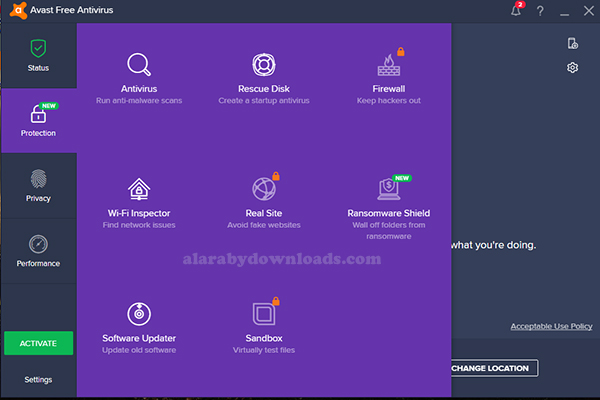
Task: Click 'Update old software' text
Action: 139,350
